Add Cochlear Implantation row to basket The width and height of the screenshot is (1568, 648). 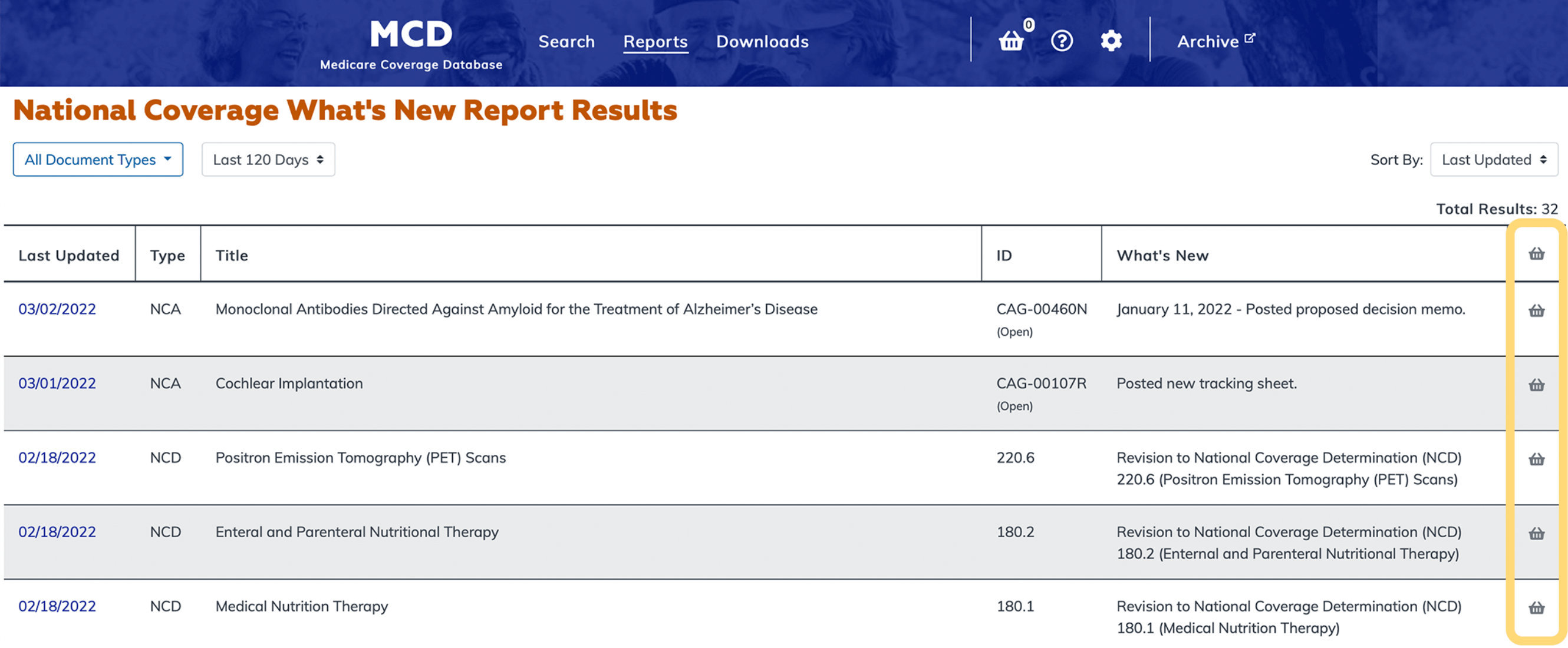click(1536, 385)
